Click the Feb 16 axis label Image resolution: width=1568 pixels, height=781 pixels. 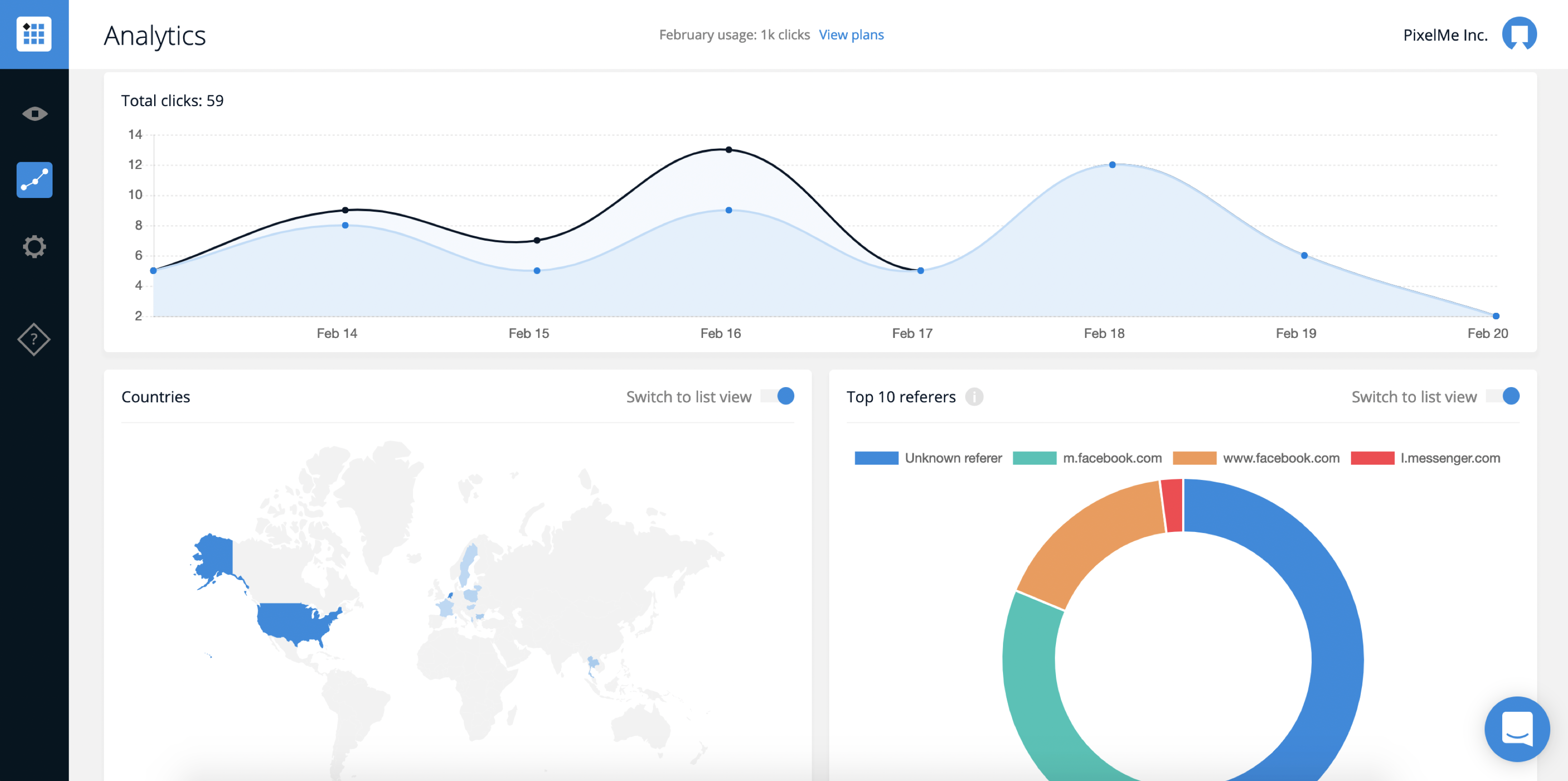point(721,333)
